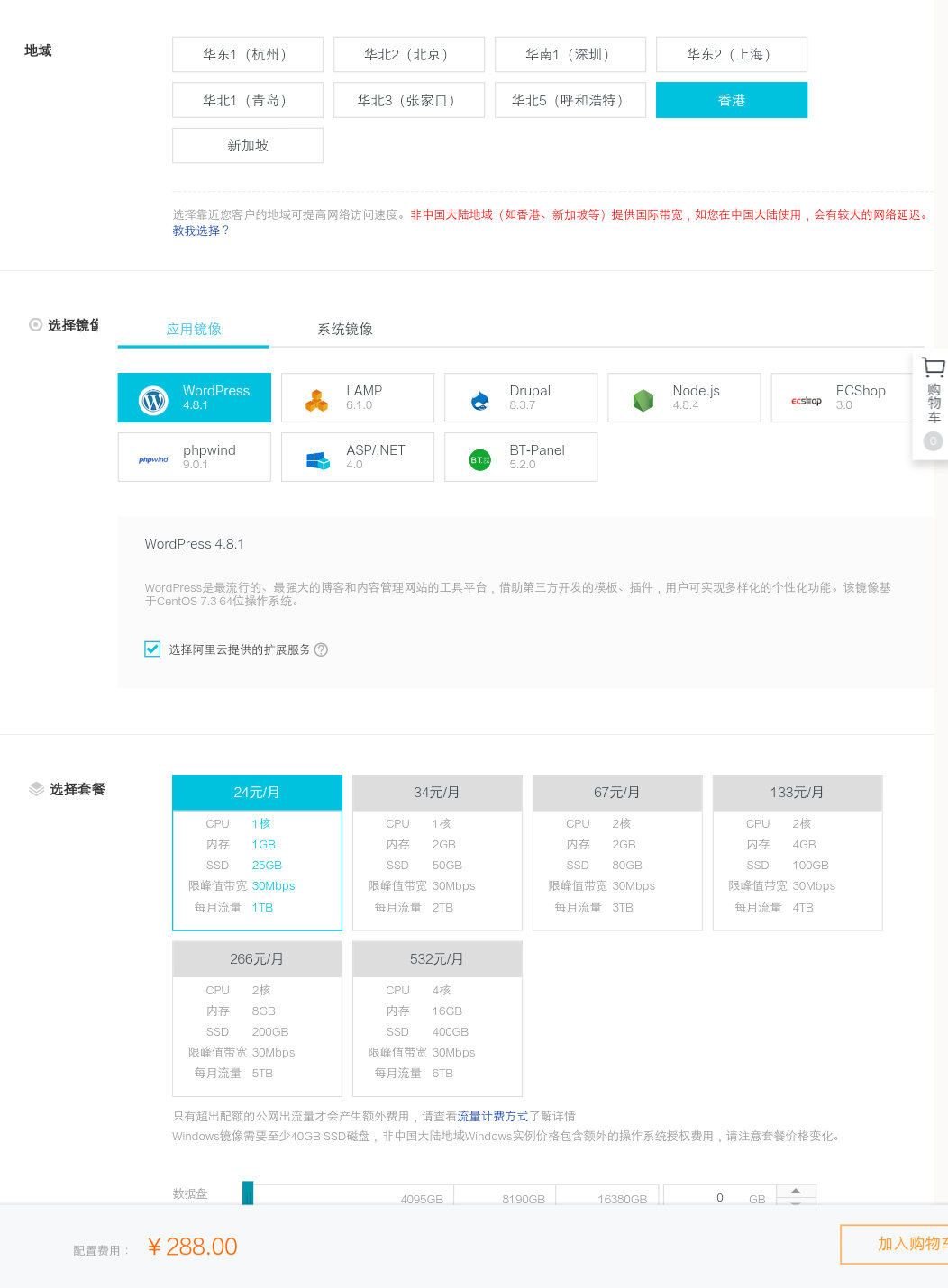Select the 华南1（深圳）region

click(x=570, y=54)
